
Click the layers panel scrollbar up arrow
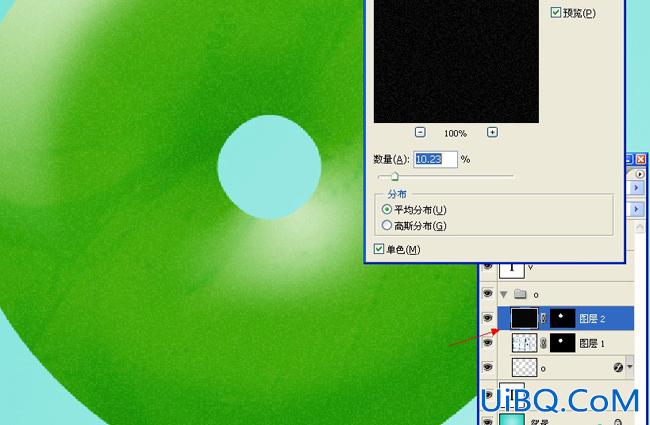[x=640, y=227]
